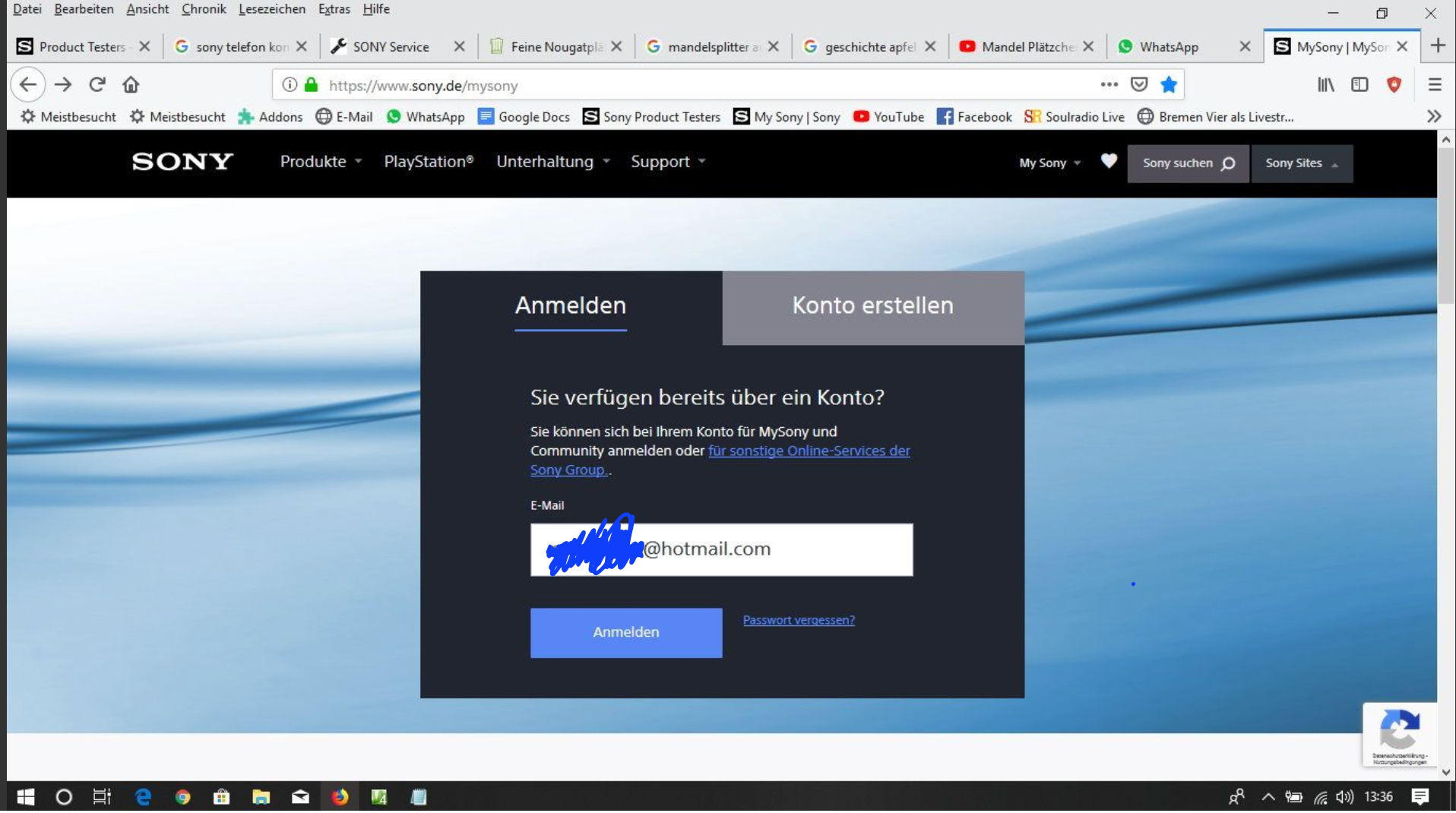Click the blue Anmelden button
Viewport: 1456px width, 813px height.
click(x=626, y=632)
